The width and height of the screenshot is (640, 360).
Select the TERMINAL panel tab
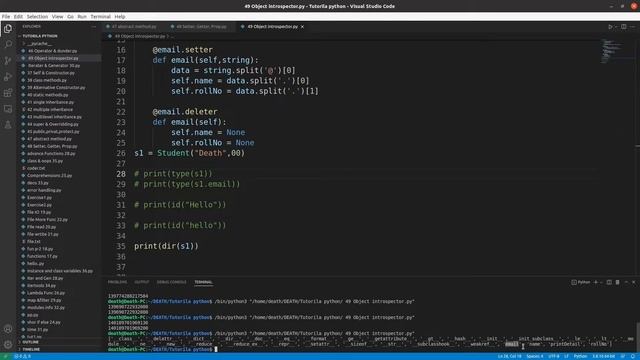(203, 282)
